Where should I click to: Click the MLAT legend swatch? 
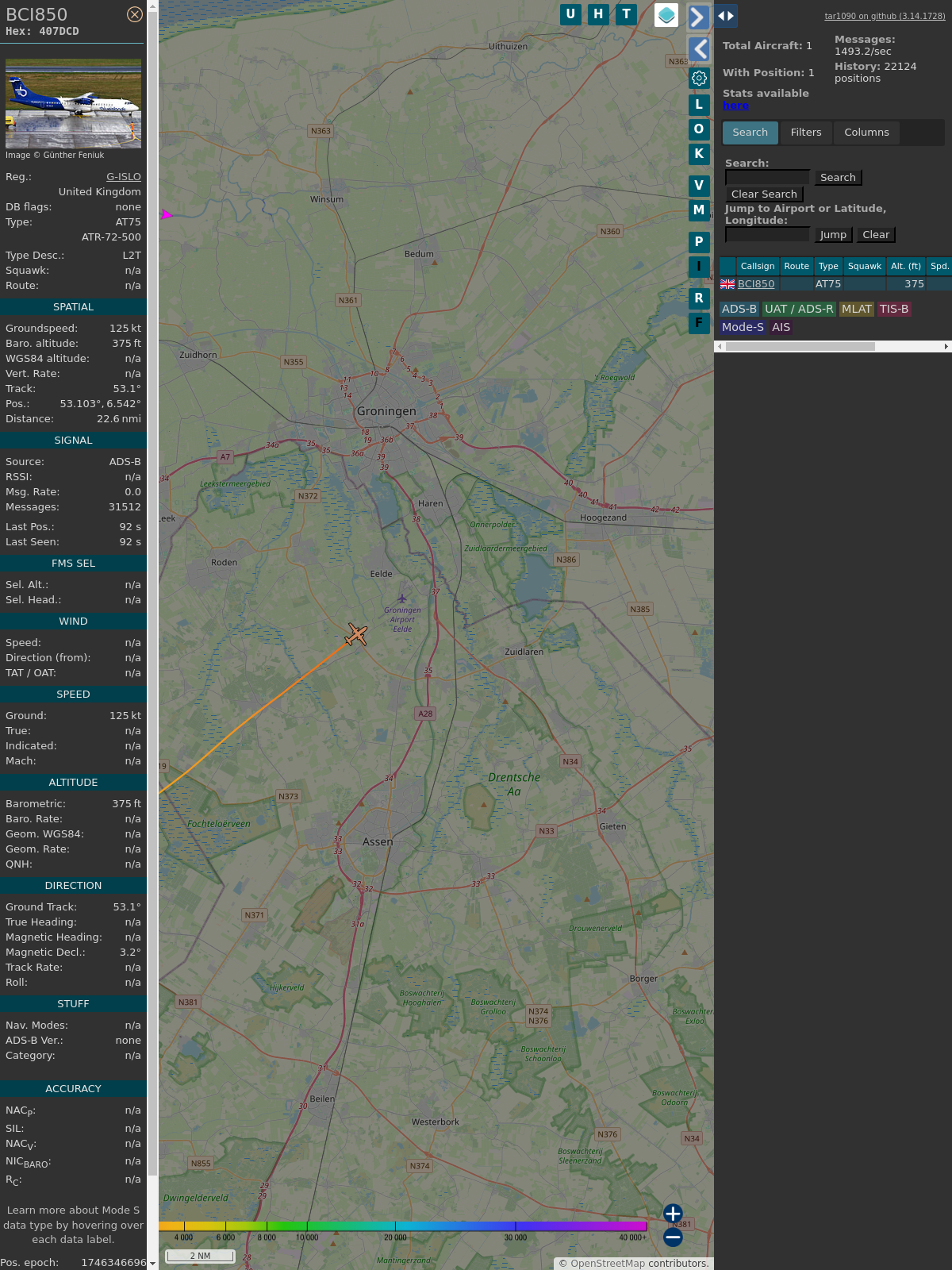(857, 310)
